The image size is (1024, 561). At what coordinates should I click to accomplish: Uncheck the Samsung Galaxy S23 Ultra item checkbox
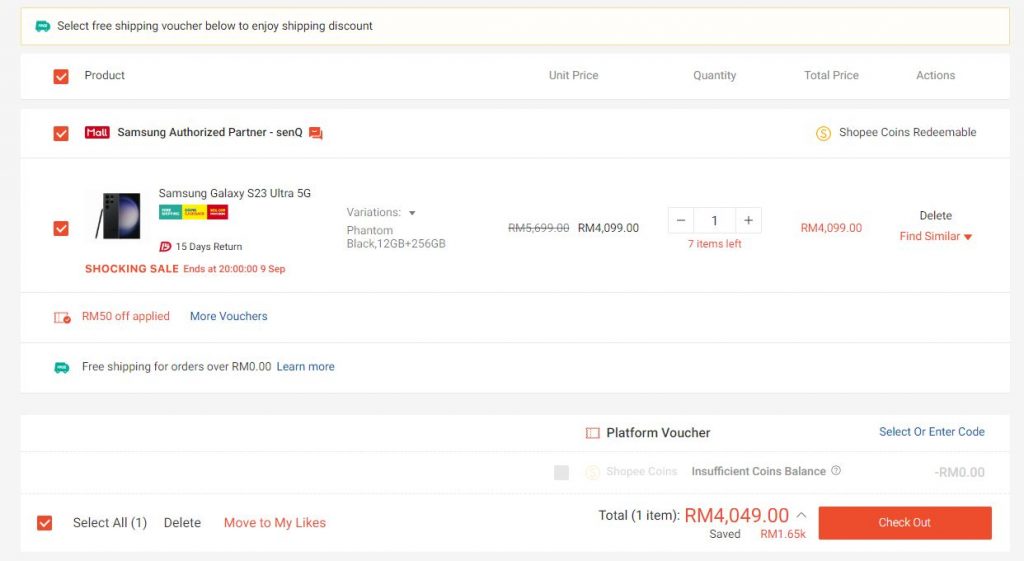[61, 228]
